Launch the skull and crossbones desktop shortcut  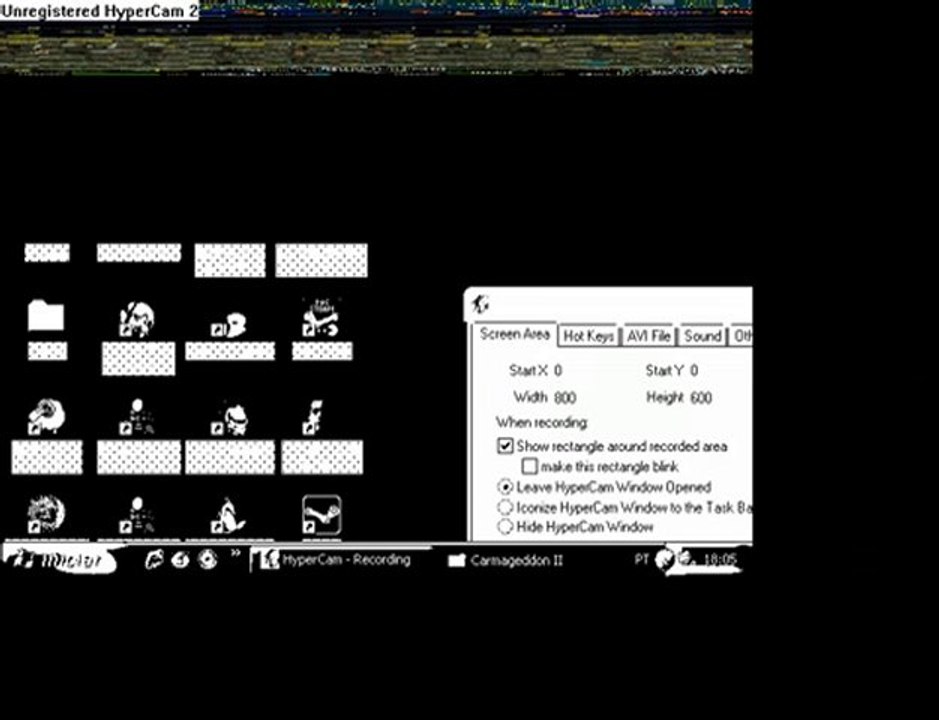[x=321, y=318]
